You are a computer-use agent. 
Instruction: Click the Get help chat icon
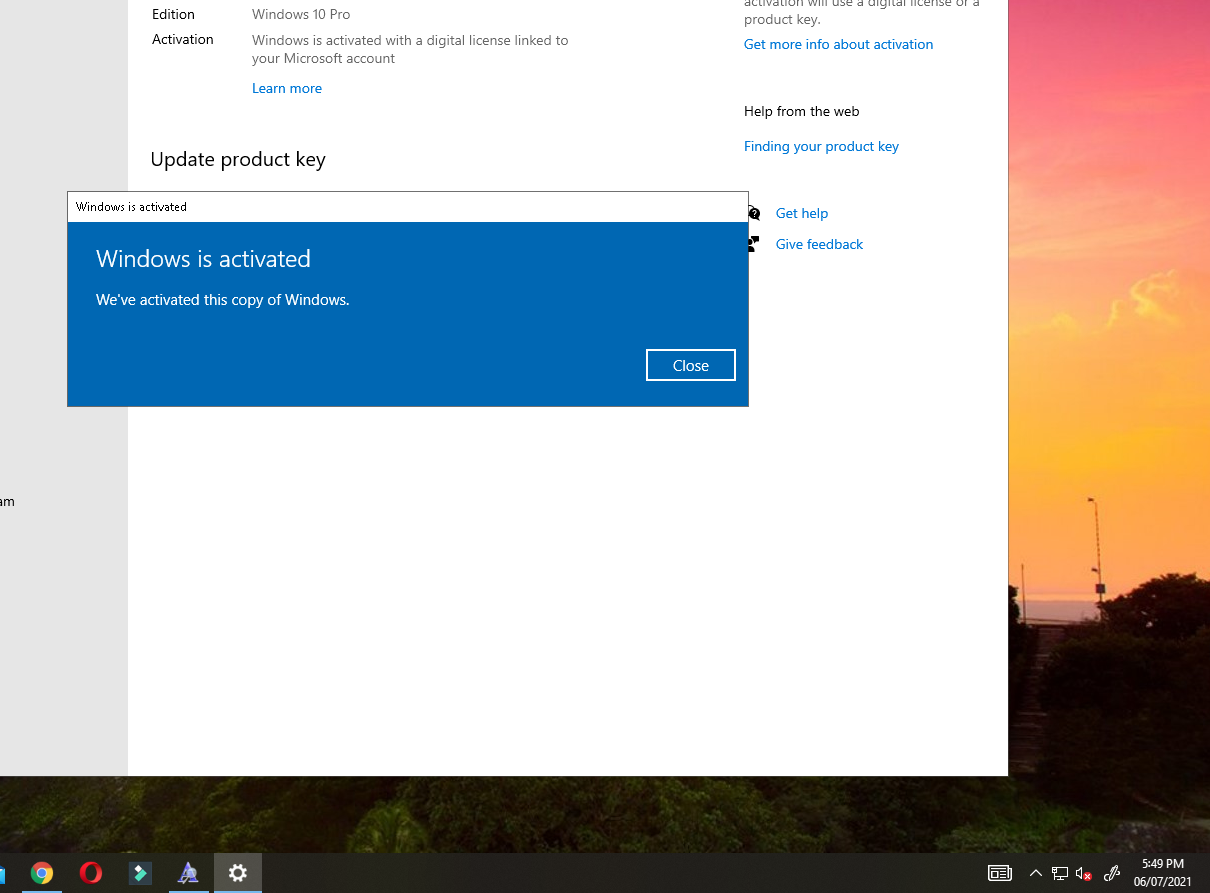pyautogui.click(x=754, y=213)
